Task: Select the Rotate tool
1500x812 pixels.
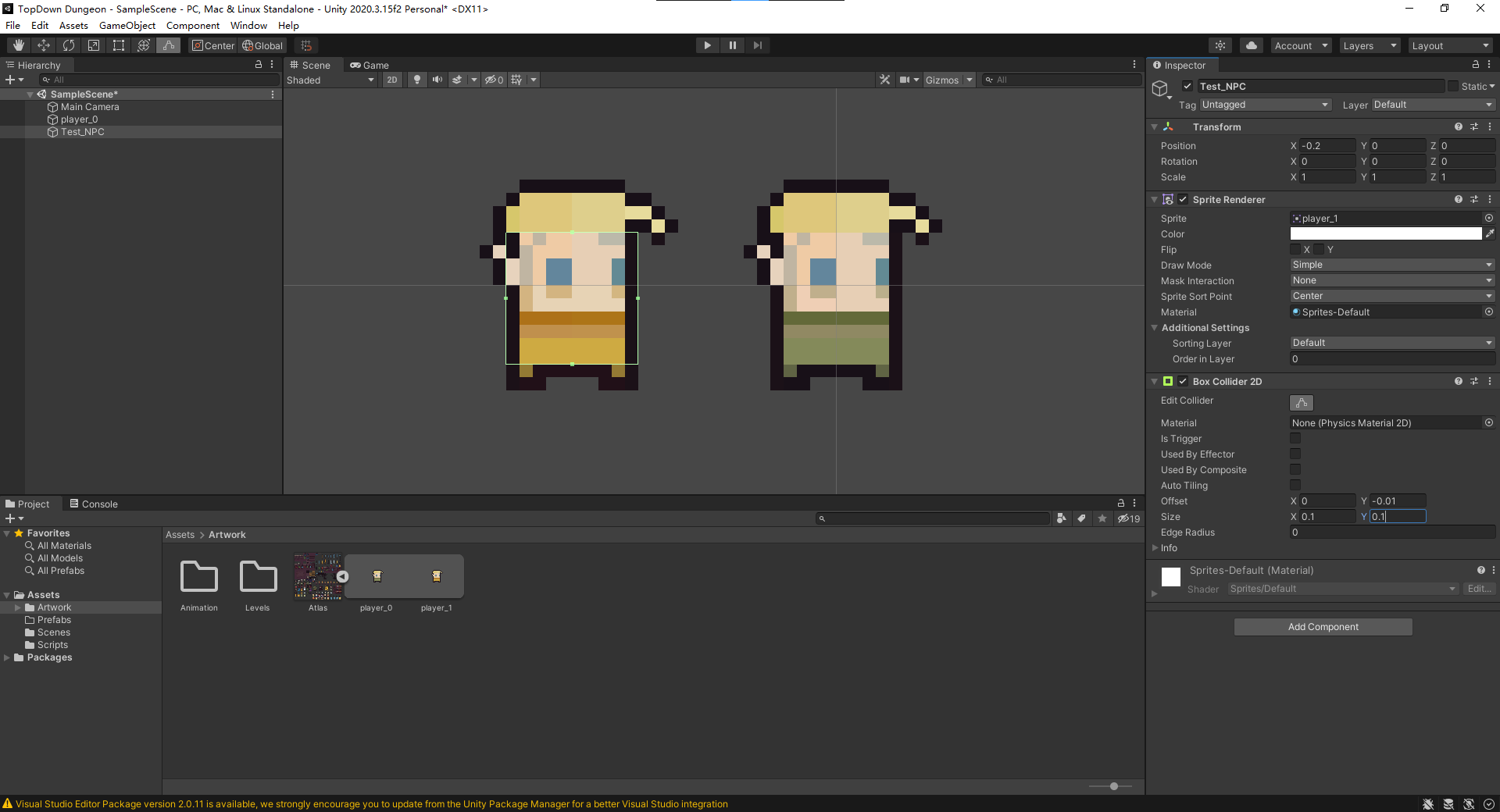Action: pos(69,45)
